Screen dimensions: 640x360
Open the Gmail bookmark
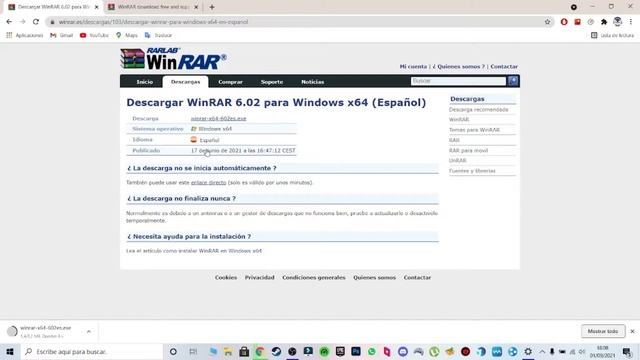tap(61, 36)
